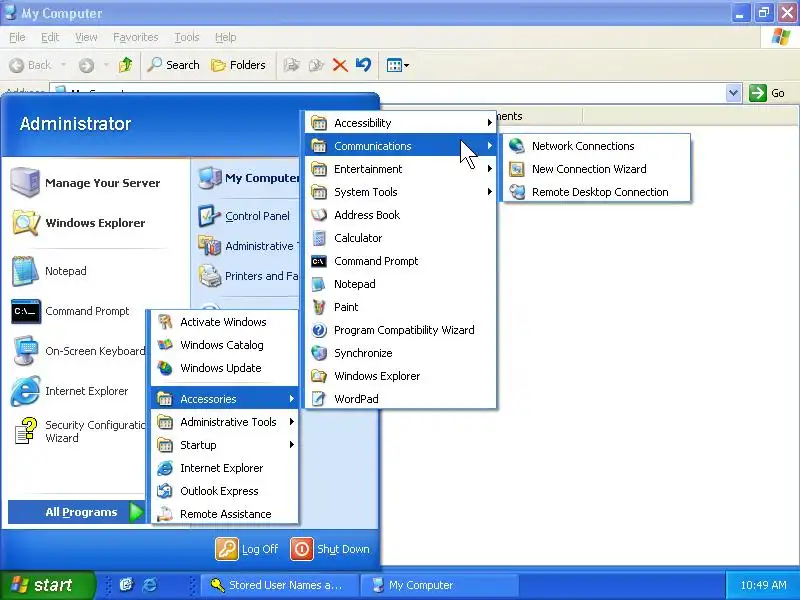Launch On-Screen Keyboard
The height and width of the screenshot is (600, 800).
[x=78, y=351]
